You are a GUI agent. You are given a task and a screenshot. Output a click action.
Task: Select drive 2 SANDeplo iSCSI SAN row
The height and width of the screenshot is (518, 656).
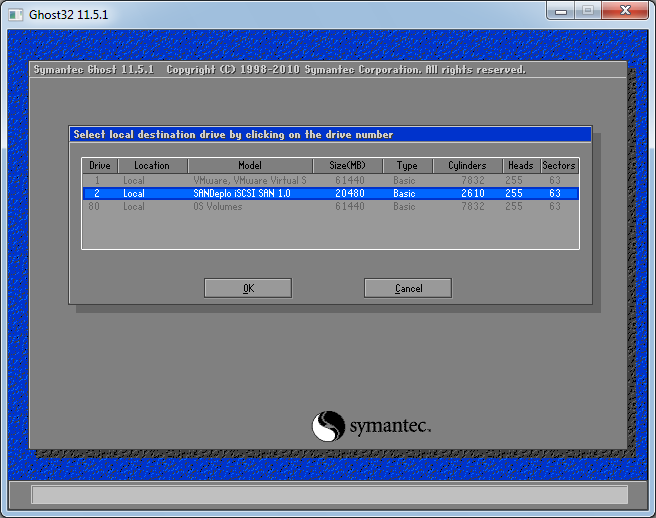[331, 193]
